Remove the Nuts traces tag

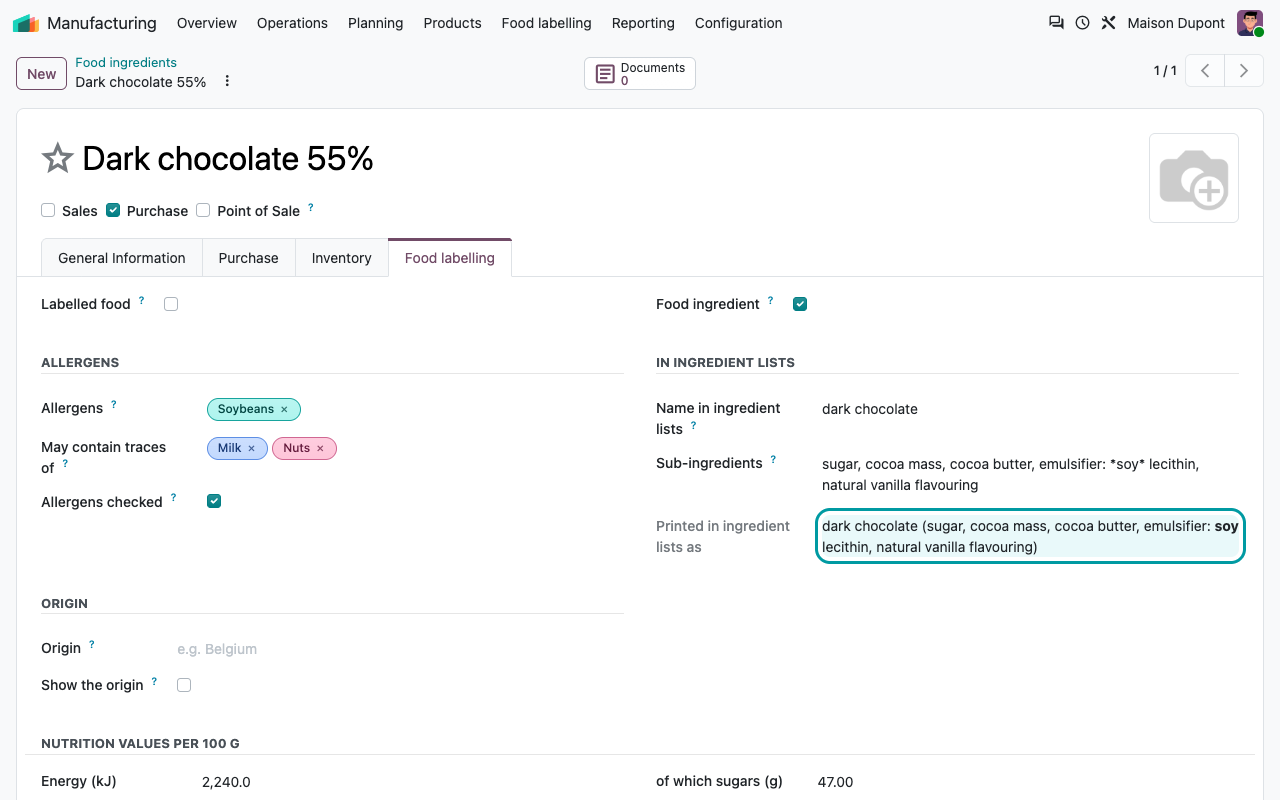click(320, 448)
